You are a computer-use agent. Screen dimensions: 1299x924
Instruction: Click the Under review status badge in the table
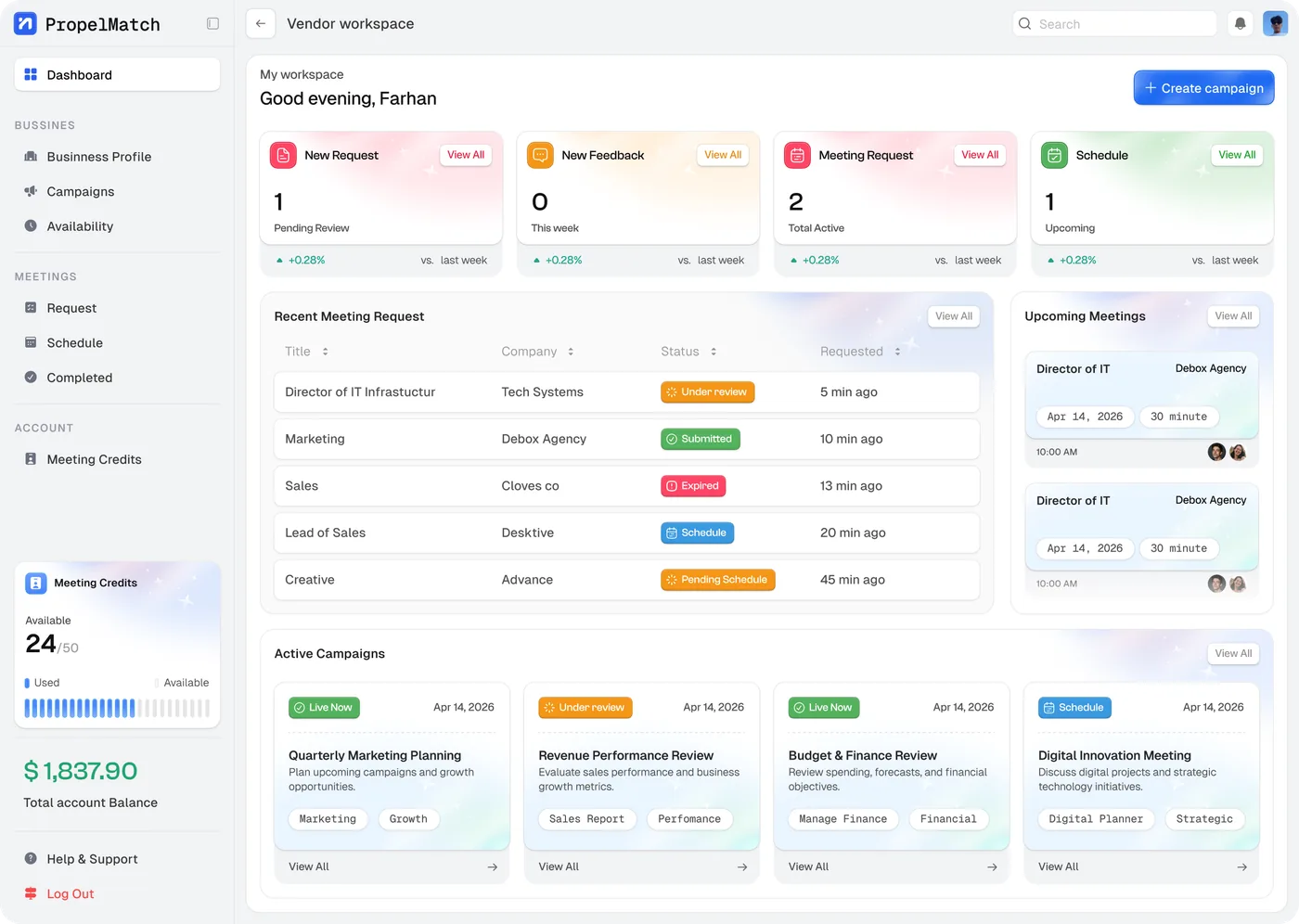707,392
